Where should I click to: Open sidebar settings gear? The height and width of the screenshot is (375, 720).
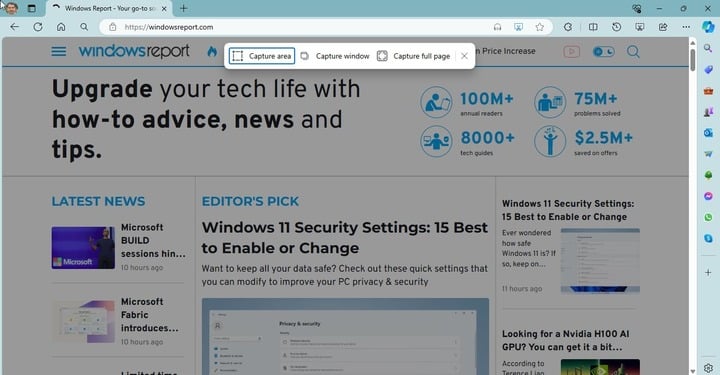(708, 368)
